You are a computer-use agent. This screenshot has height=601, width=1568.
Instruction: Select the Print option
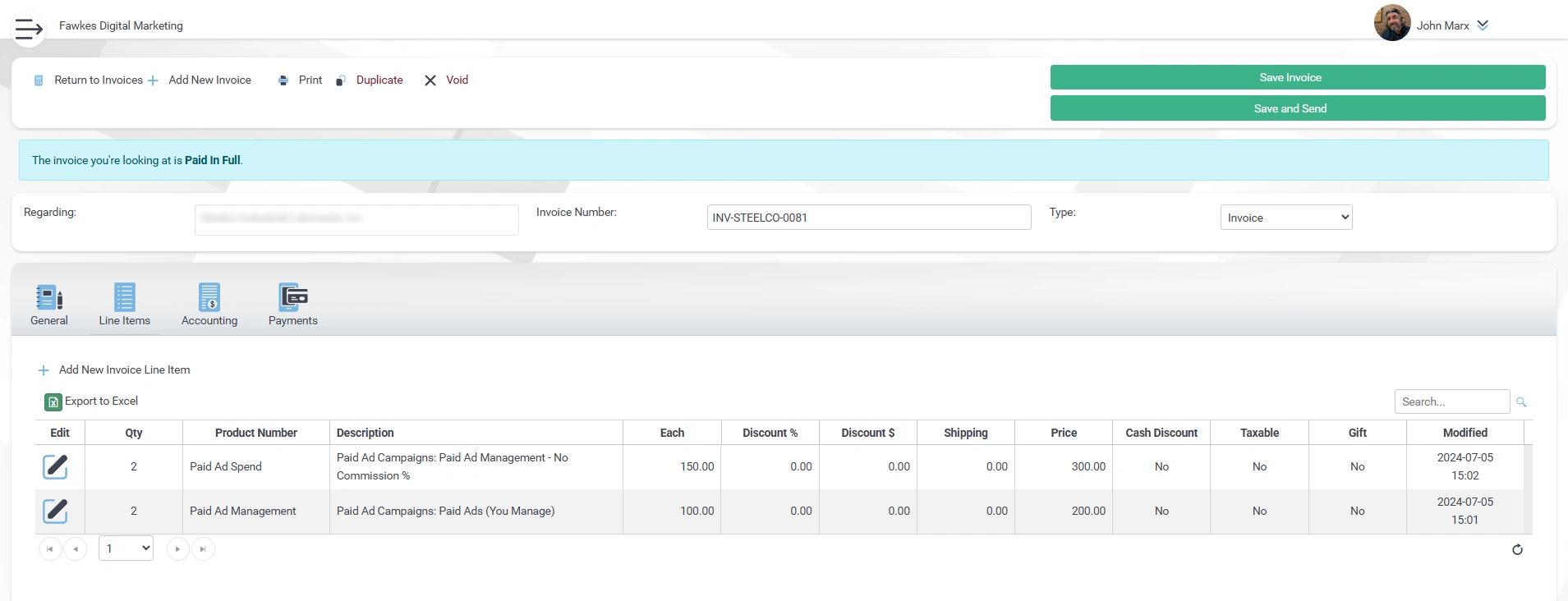tap(310, 80)
